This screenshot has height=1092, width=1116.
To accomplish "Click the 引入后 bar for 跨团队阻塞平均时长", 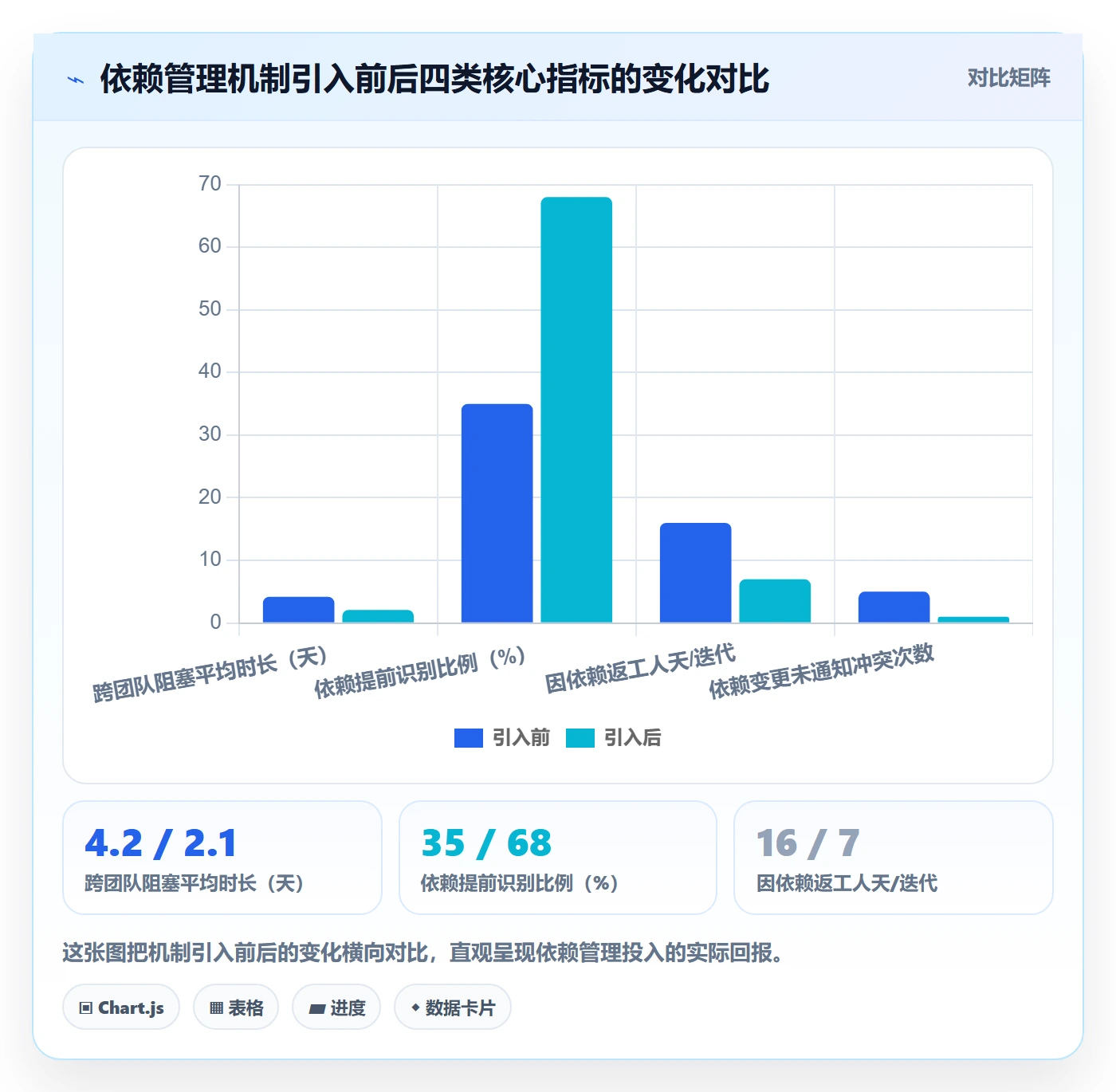I will tap(378, 616).
